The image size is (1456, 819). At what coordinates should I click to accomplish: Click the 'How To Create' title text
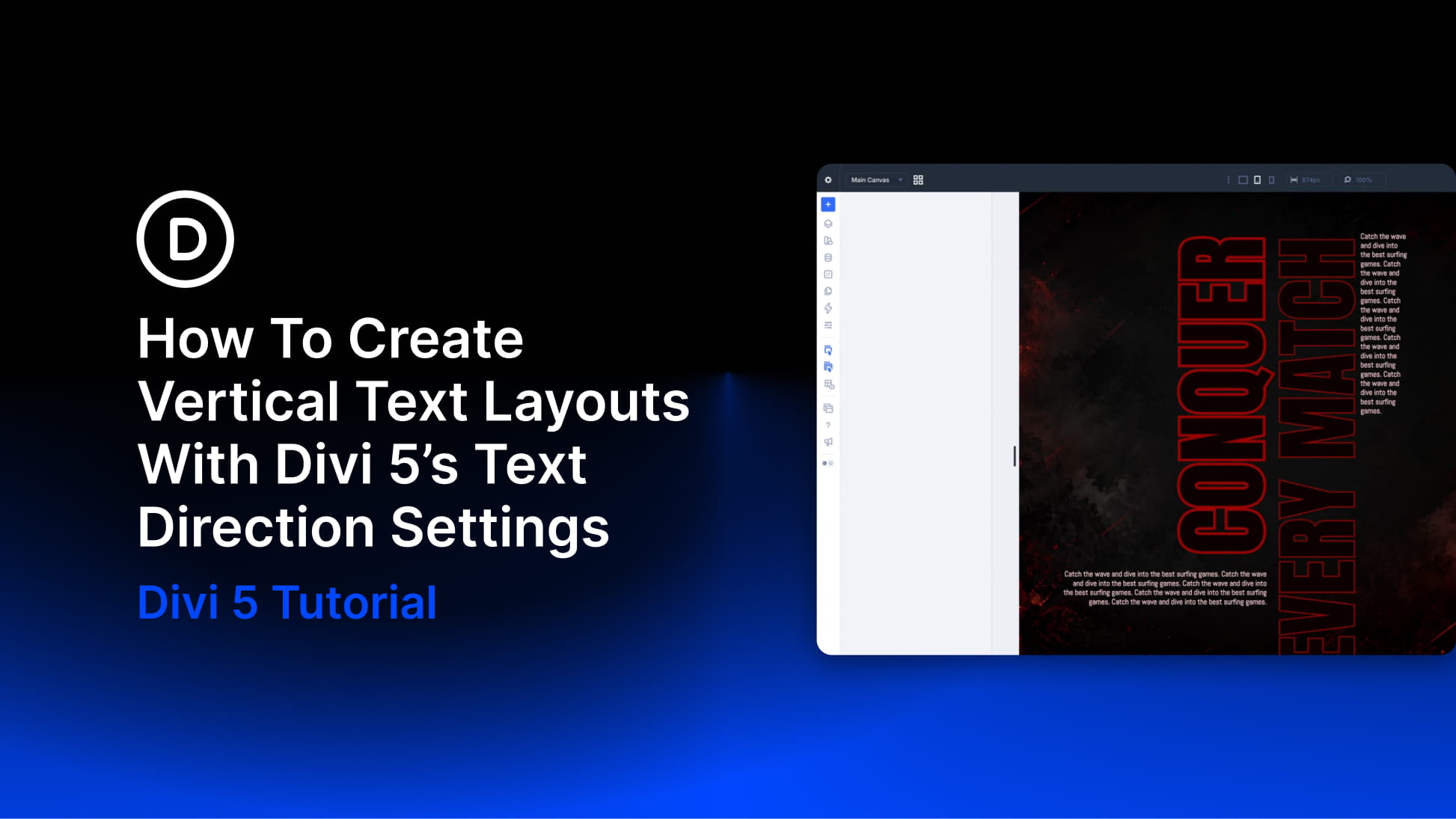click(x=330, y=338)
